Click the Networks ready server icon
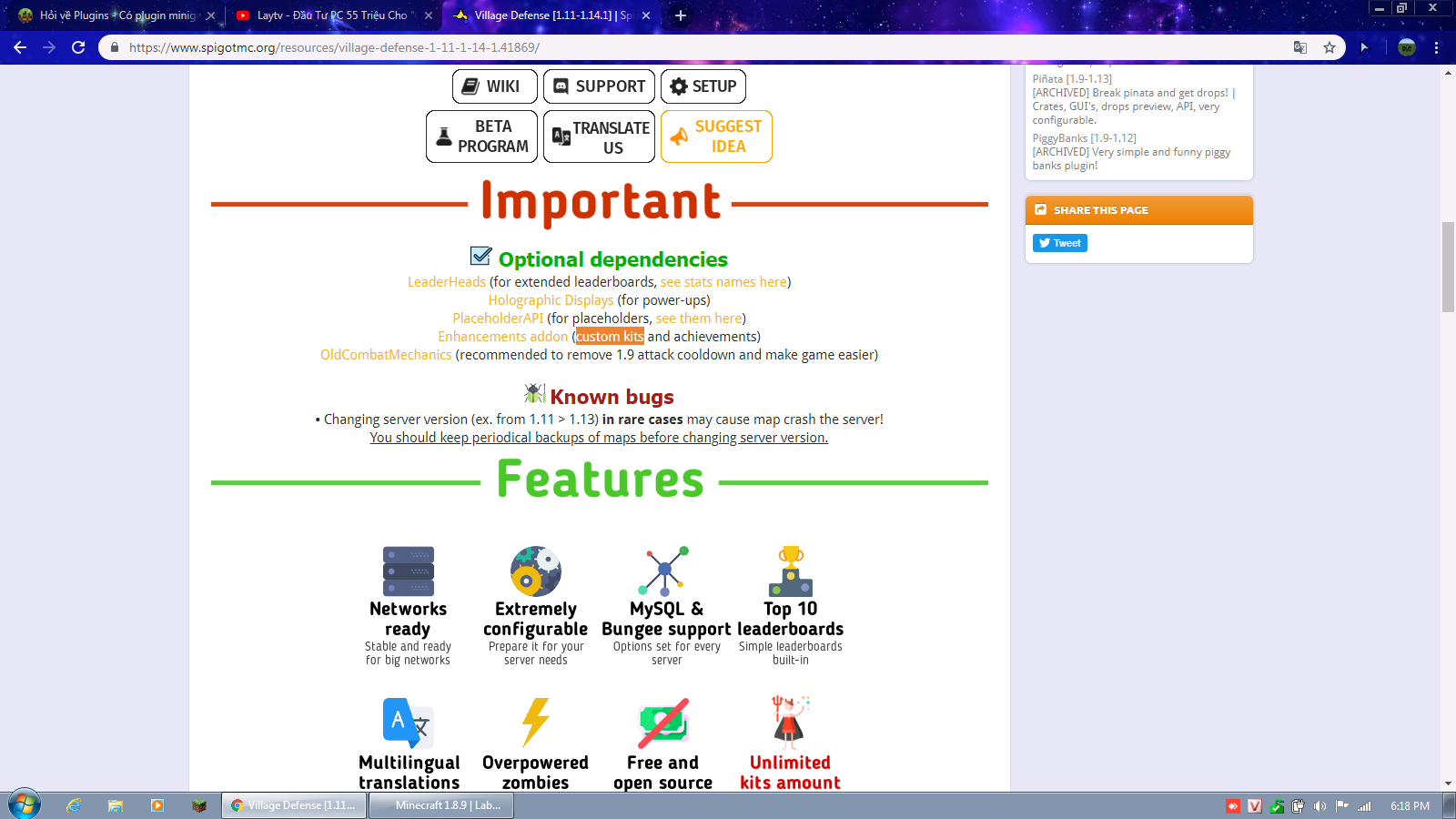 tap(409, 571)
